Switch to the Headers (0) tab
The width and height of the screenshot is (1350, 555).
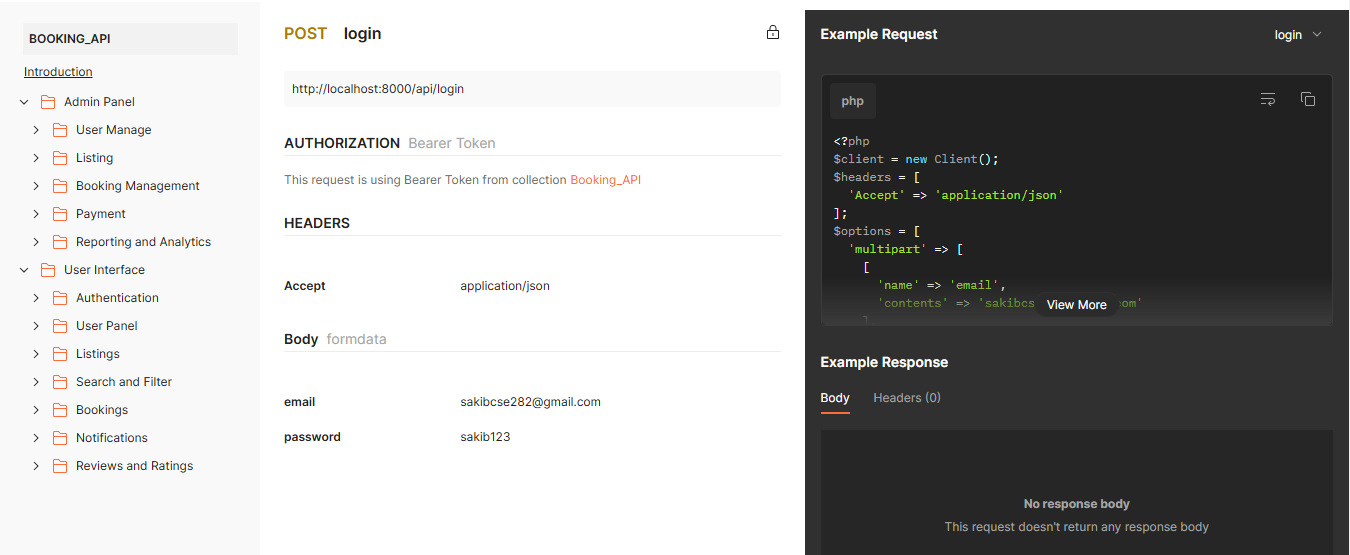coord(906,398)
